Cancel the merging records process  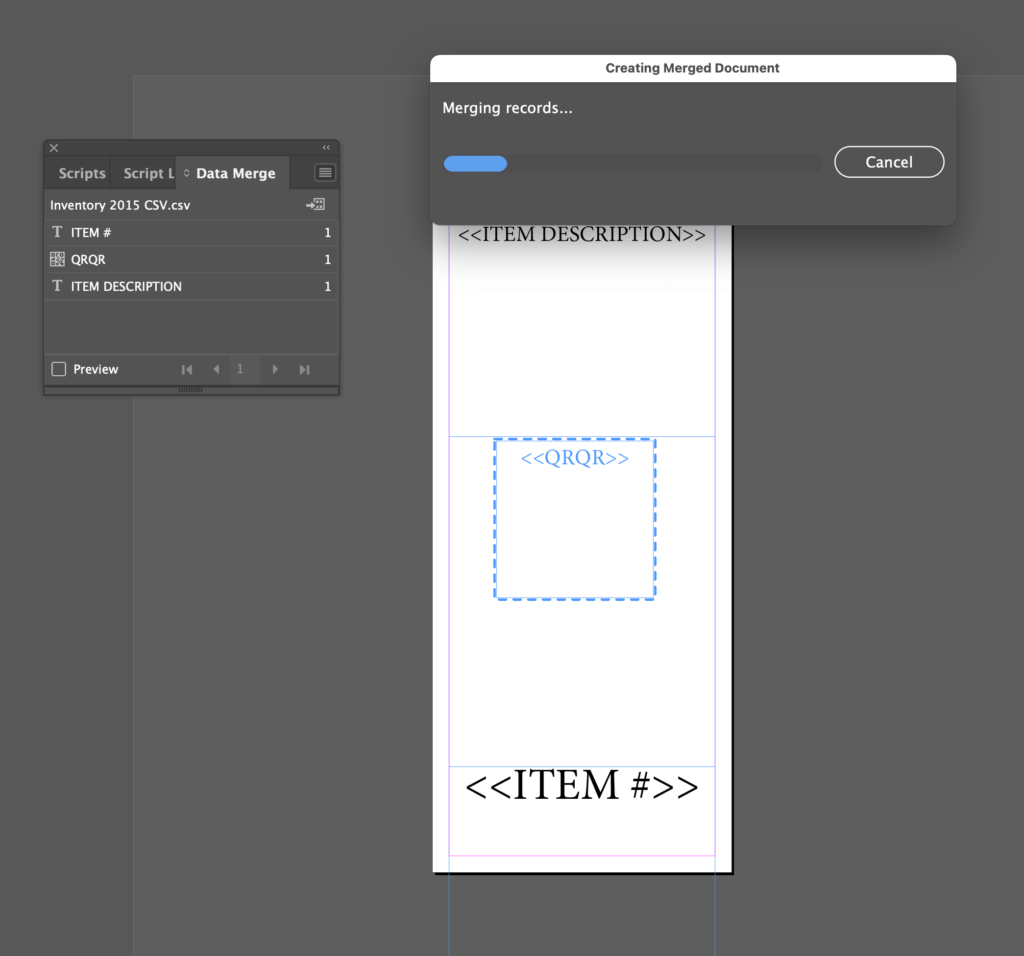click(888, 161)
